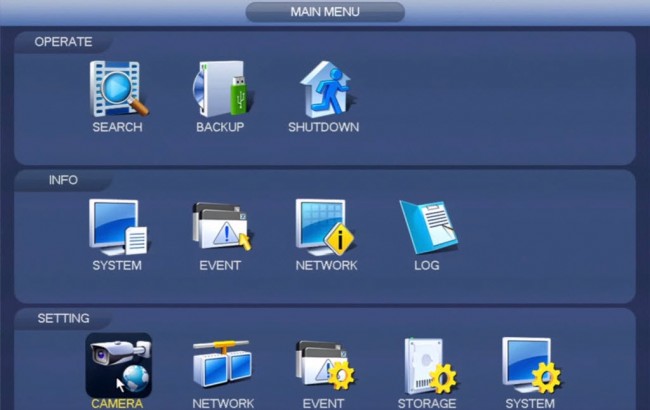The width and height of the screenshot is (650, 410).
Task: Open the Backup icon with USB drive
Action: point(223,89)
